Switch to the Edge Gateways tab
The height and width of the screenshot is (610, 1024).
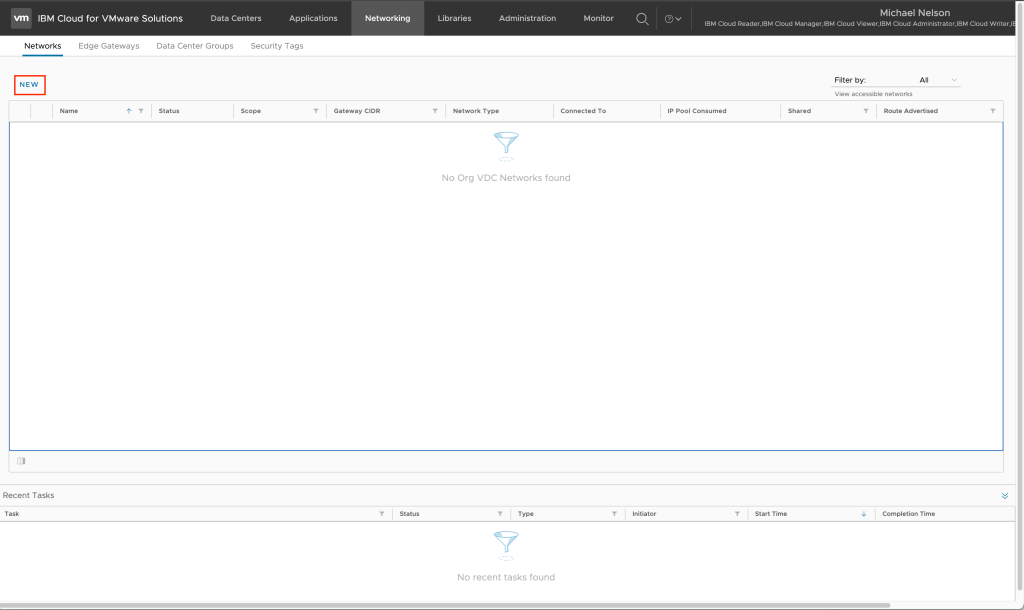click(109, 46)
